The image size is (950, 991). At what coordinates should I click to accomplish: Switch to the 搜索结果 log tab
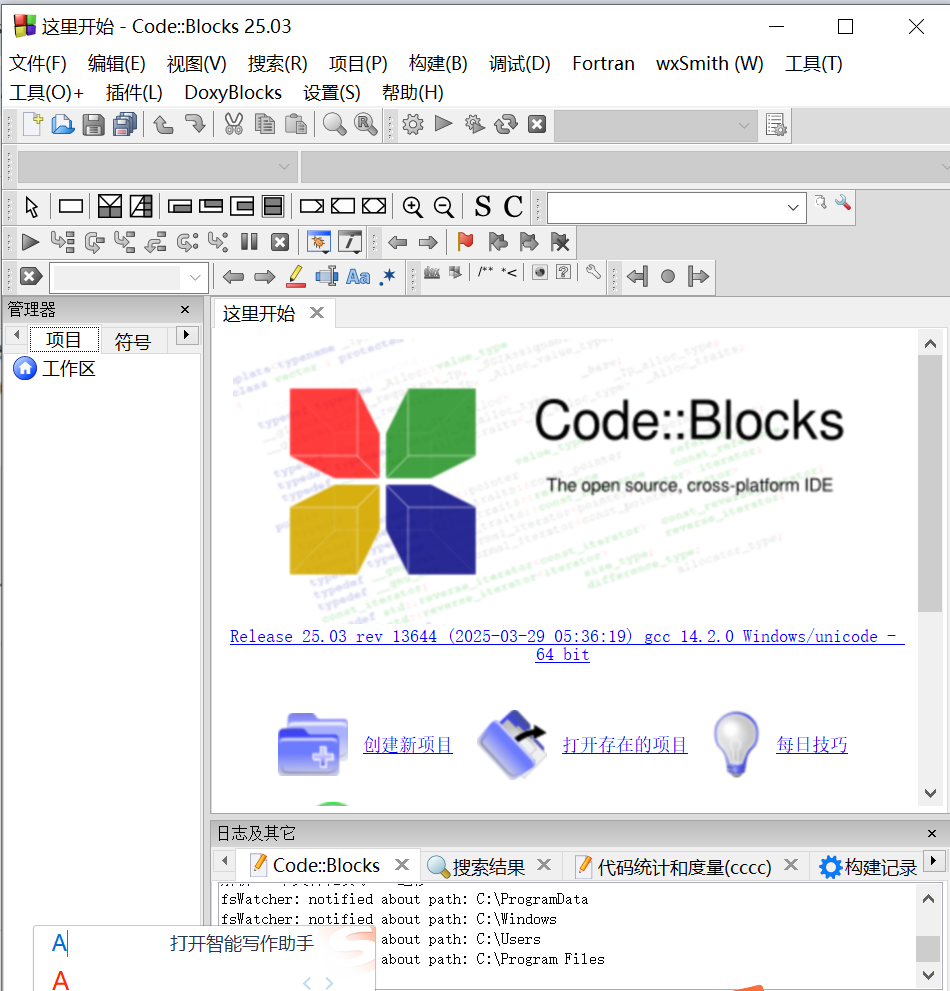[489, 867]
